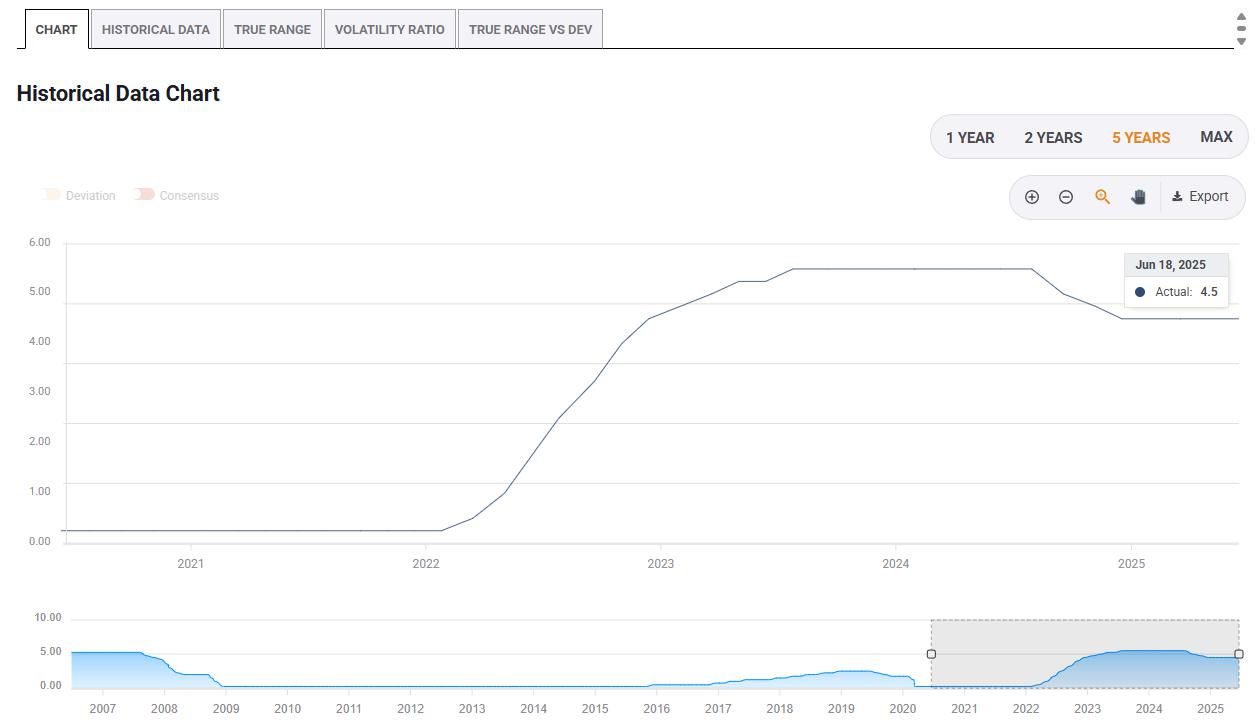Open True Range vs Dev tab

coord(530,29)
